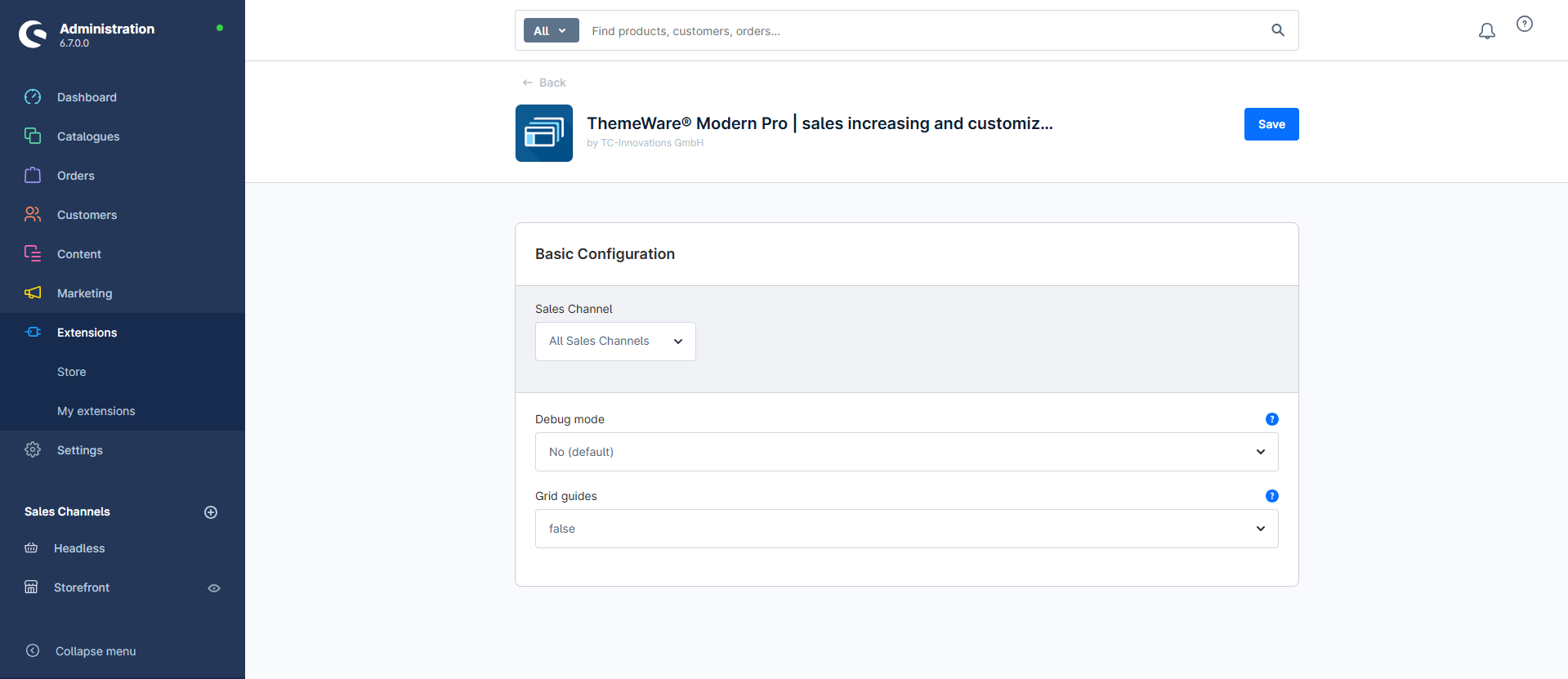Viewport: 1568px width, 679px height.
Task: Open the help question mark icon
Action: pos(1525,24)
